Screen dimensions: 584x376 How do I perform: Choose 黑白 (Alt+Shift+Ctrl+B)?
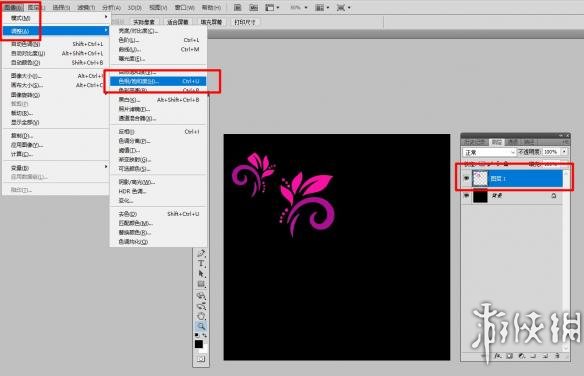[158, 100]
